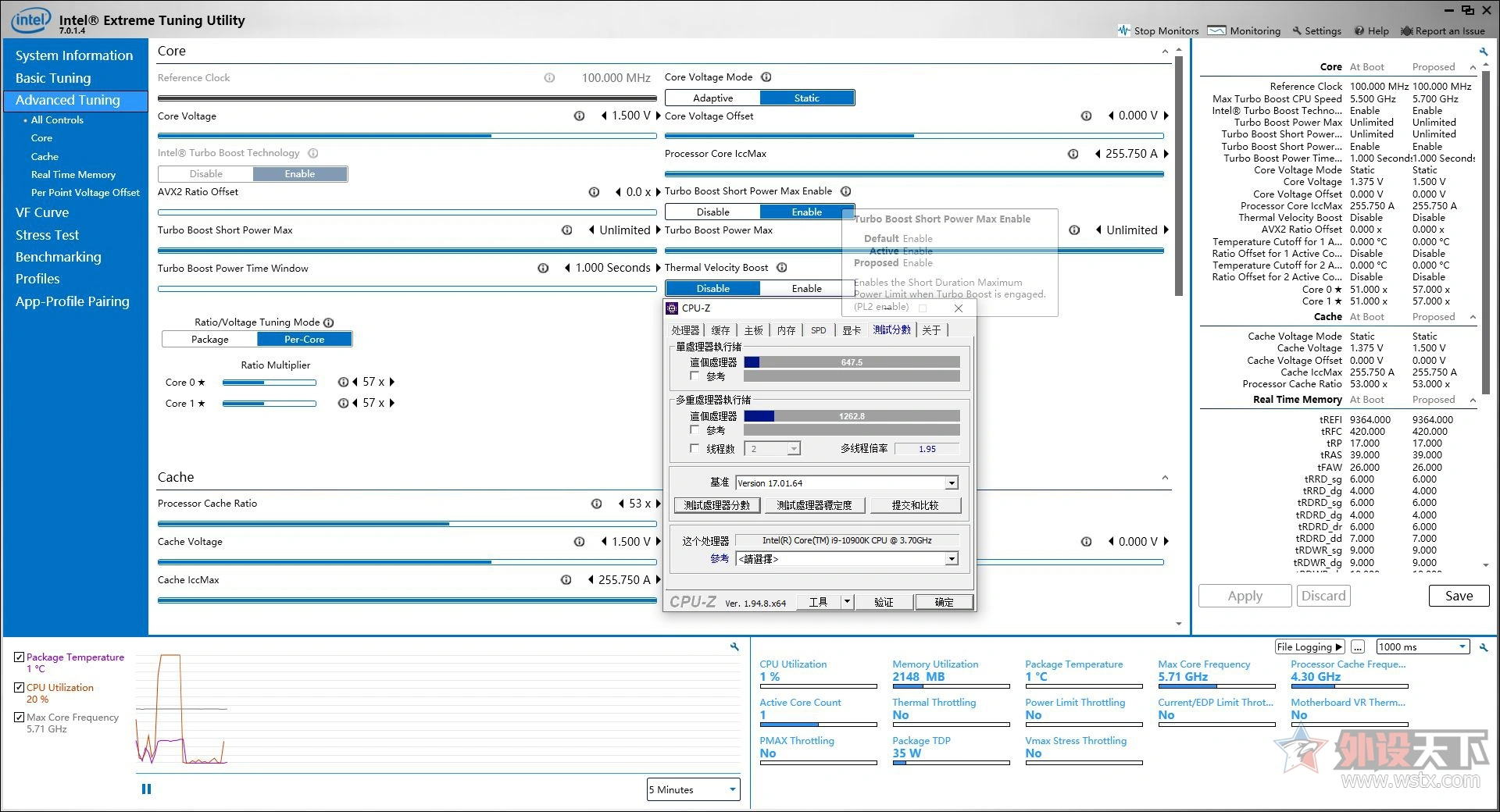
Task: Enable Thermal Velocity Boost
Action: tap(807, 289)
